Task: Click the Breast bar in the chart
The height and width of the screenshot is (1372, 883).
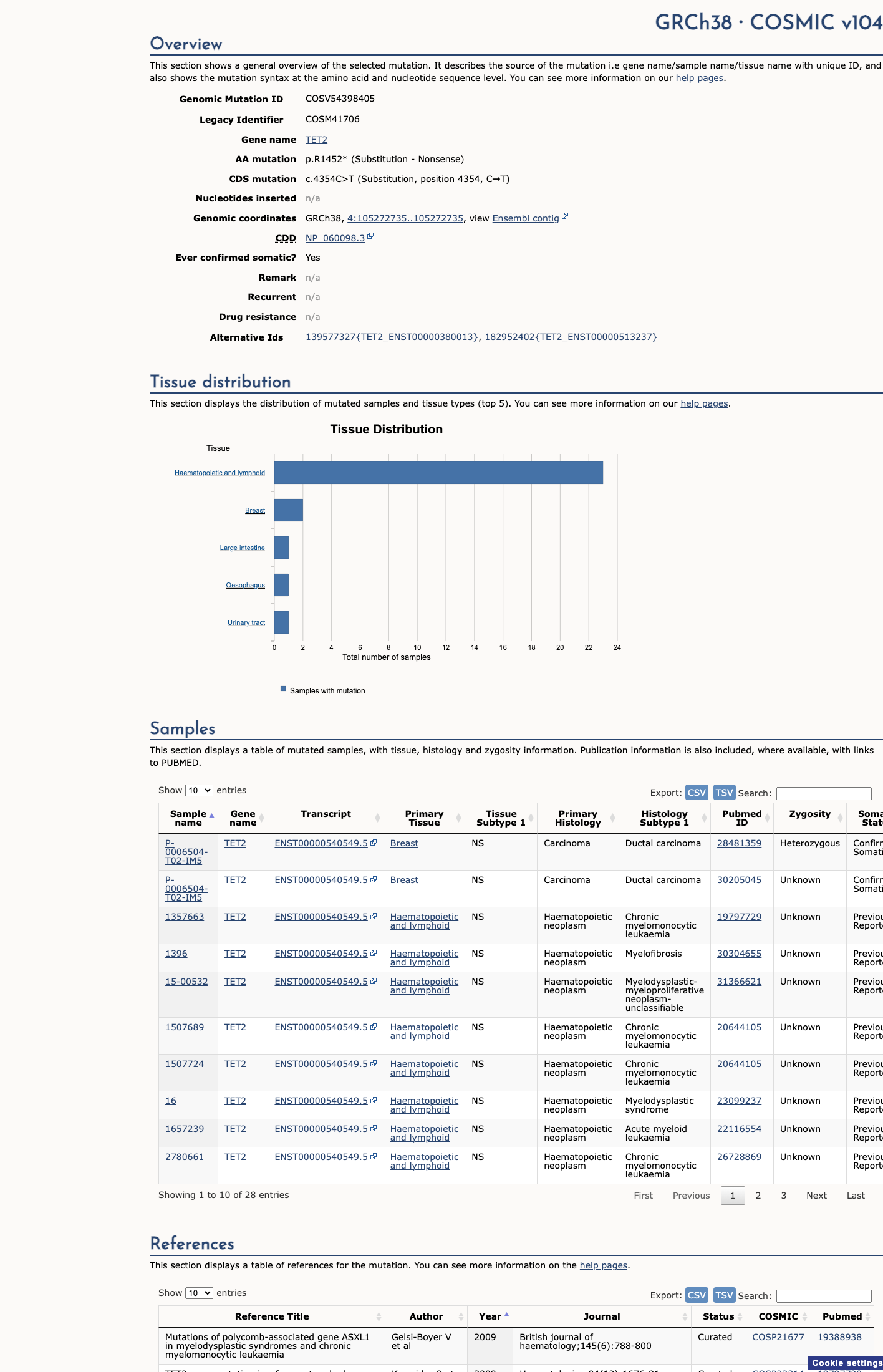Action: 289,510
